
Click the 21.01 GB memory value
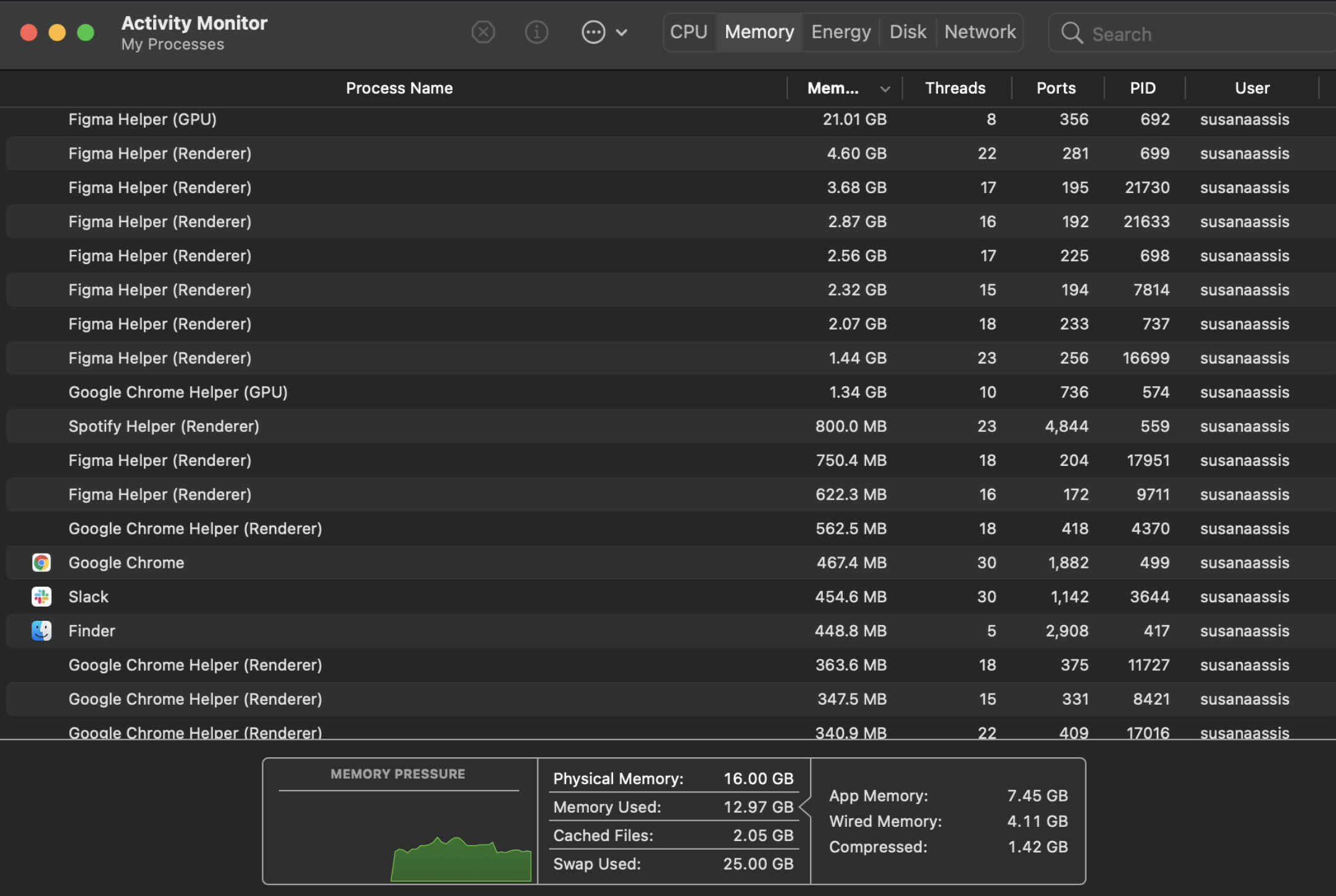pyautogui.click(x=854, y=119)
